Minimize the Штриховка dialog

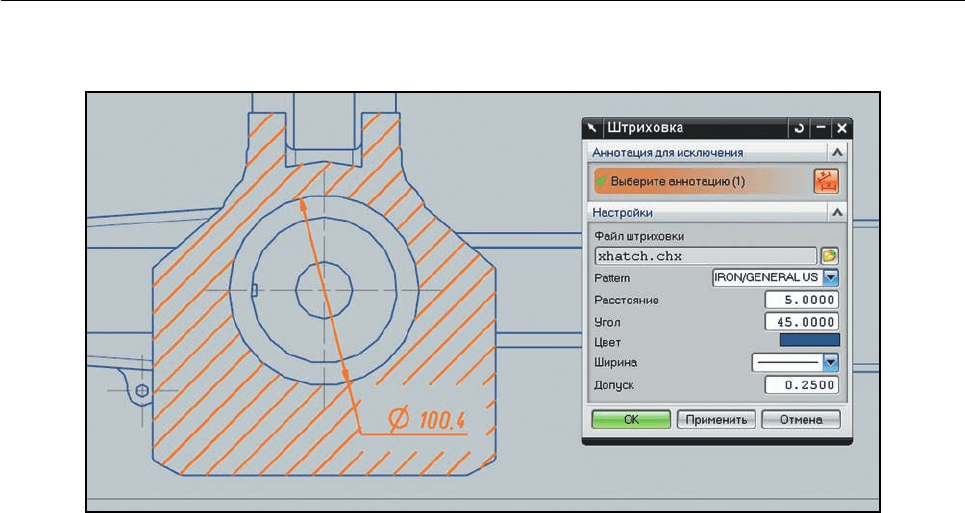[820, 128]
